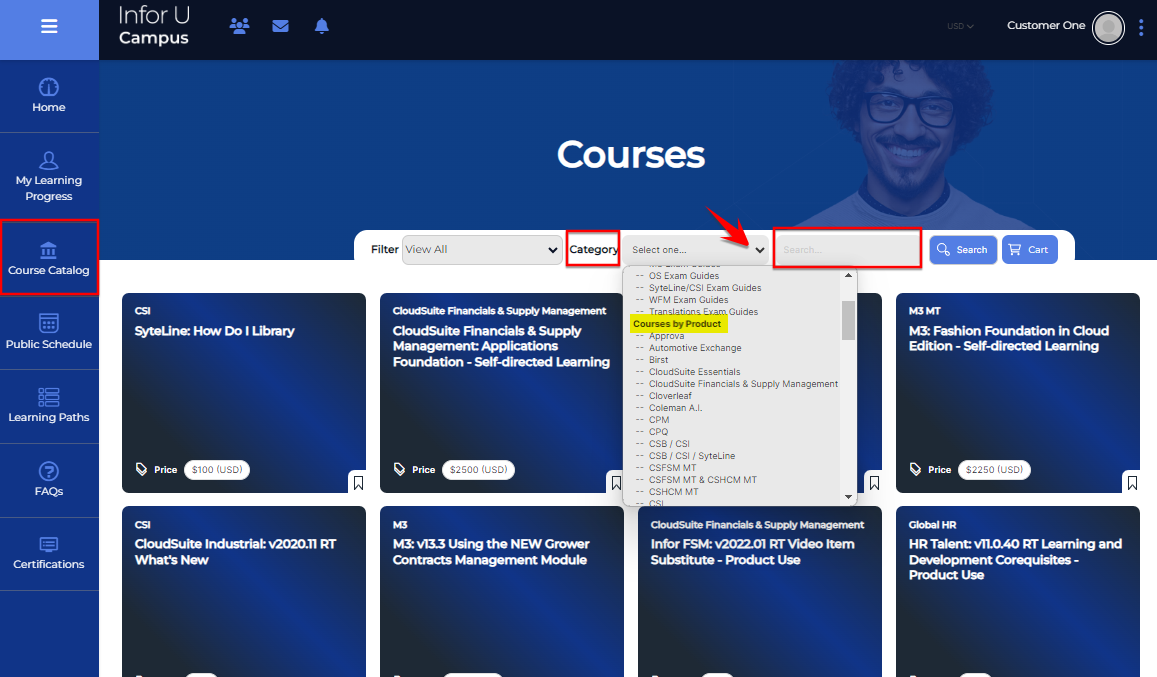Bookmark the M3: Fashion Foundation course

[1132, 483]
